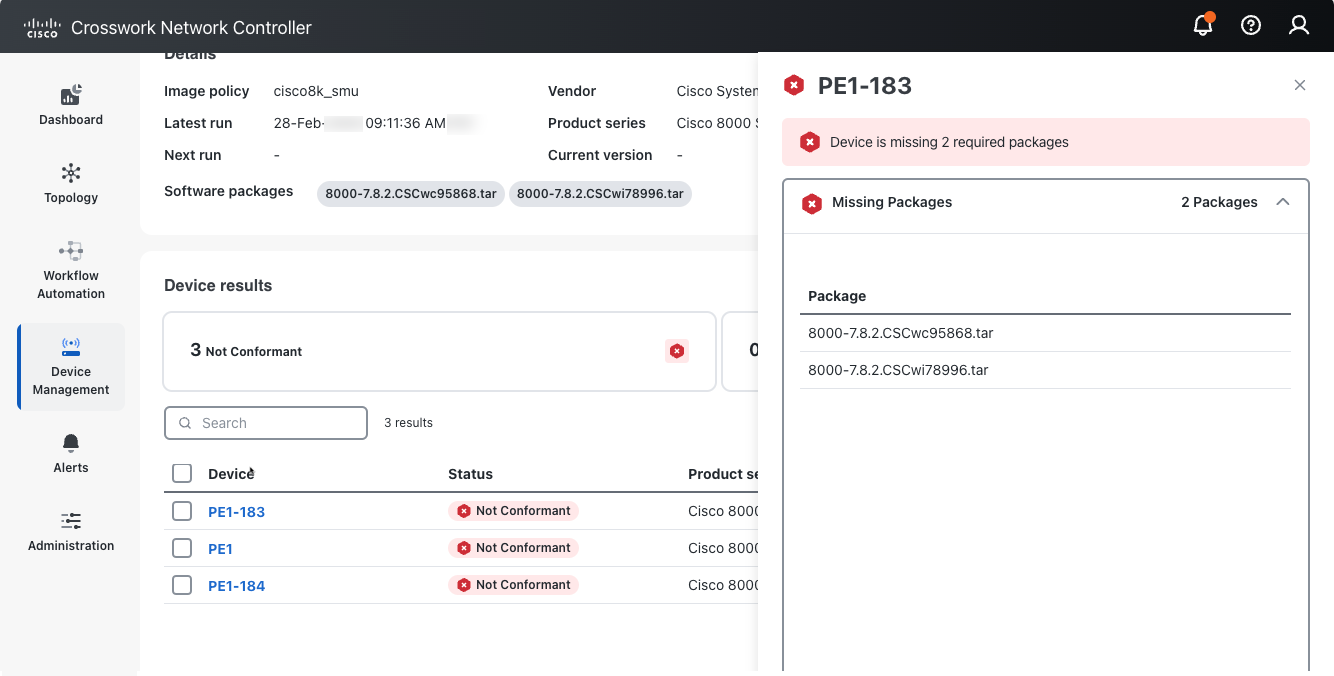Open the PE1-184 device link
The width and height of the screenshot is (1334, 676).
pos(236,586)
